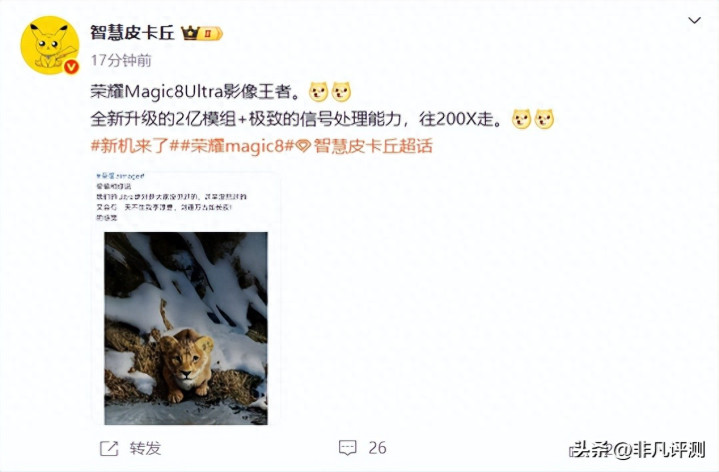
Task: Click the last doge emoji after 200X走
Action: (544, 119)
